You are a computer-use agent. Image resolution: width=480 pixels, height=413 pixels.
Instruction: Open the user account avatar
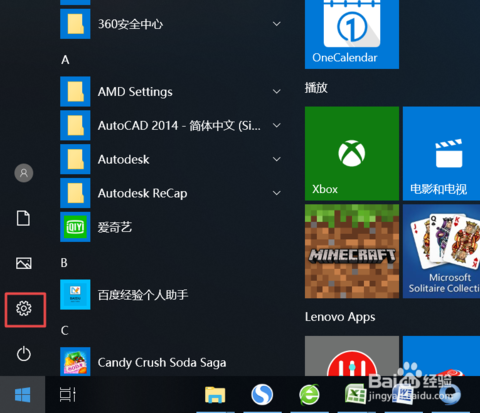tap(24, 173)
